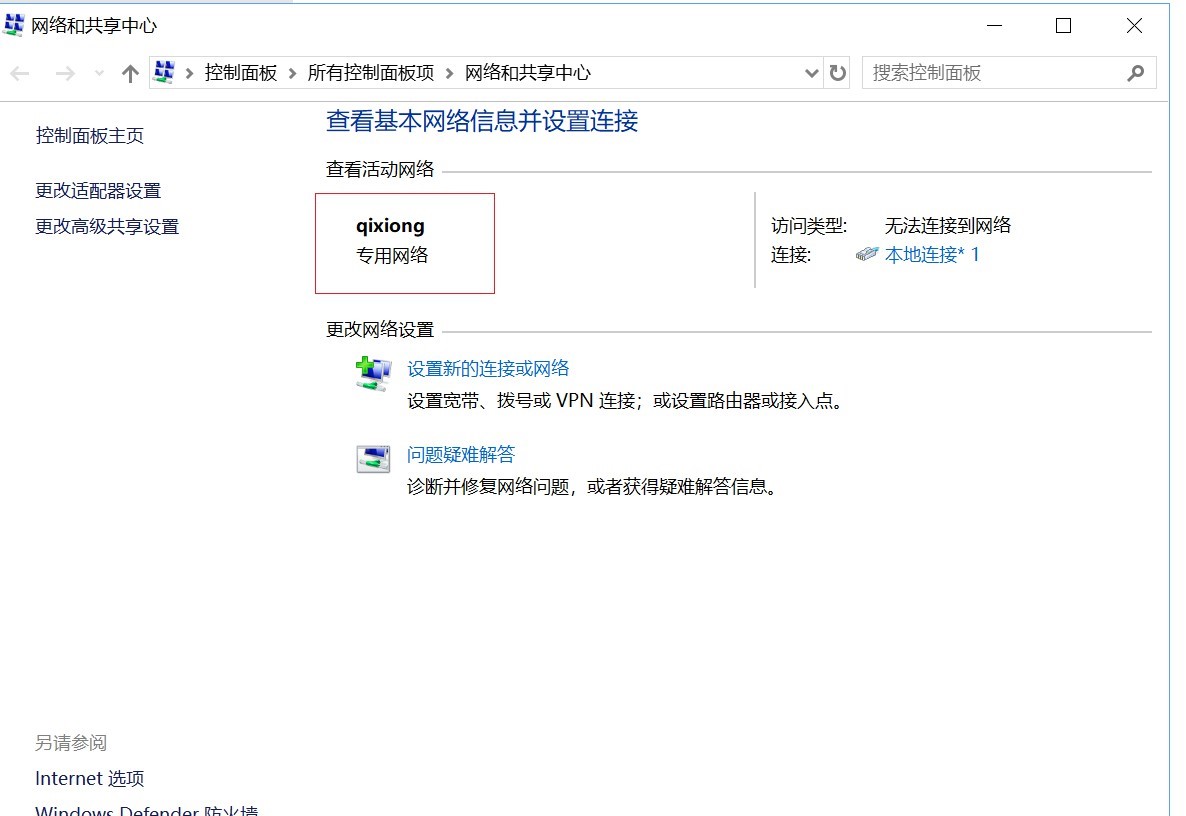This screenshot has height=816, width=1186.
Task: Expand the chevron after 控制面板 breadcrumb
Action: [x=292, y=73]
